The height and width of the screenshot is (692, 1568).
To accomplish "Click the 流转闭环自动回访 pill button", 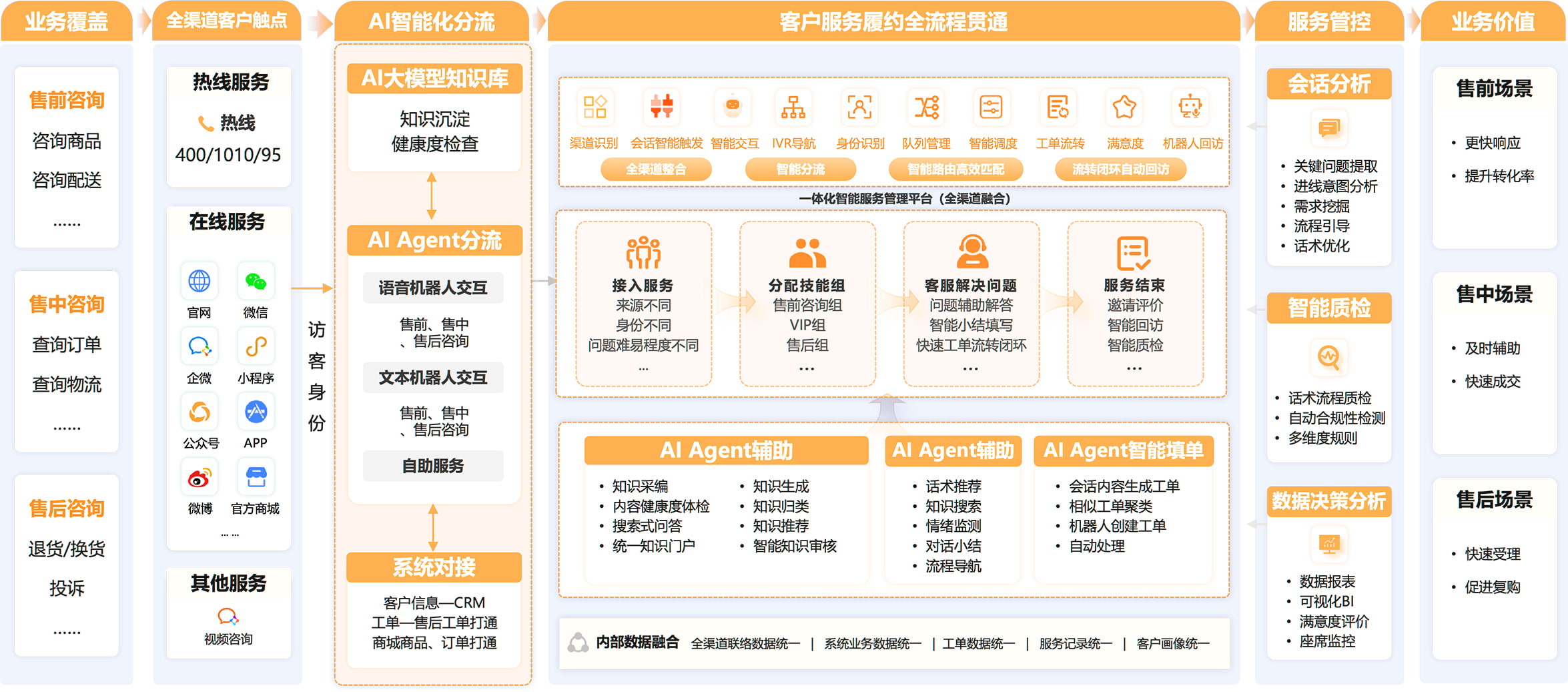I will pos(1120,169).
